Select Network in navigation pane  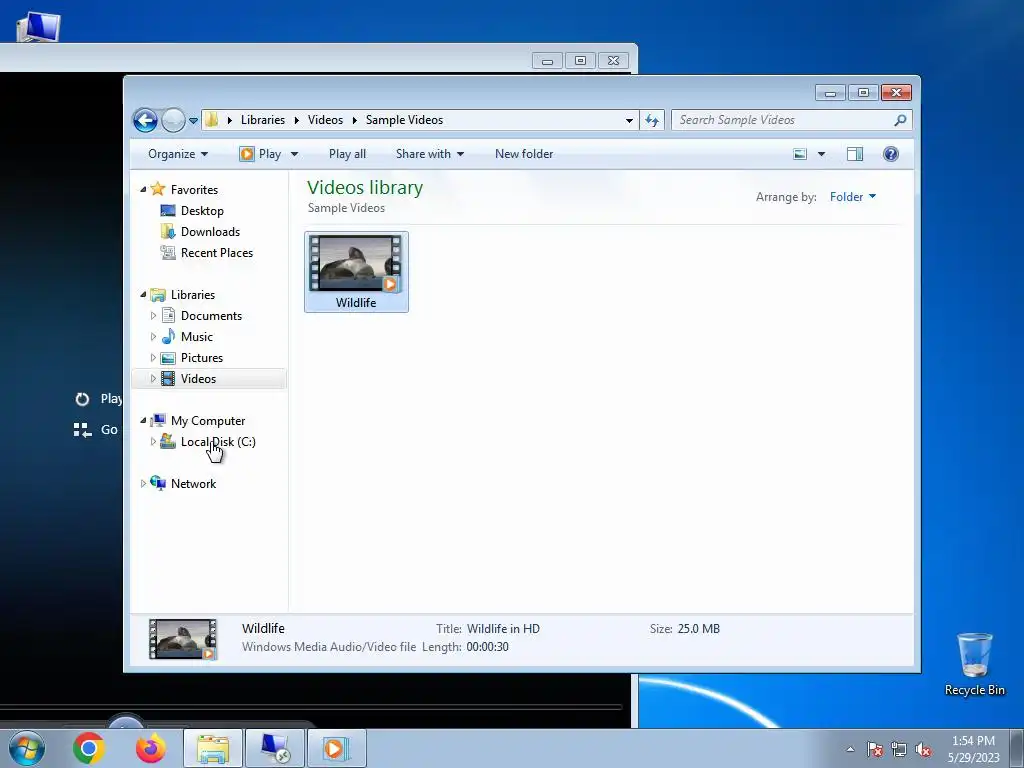[193, 484]
